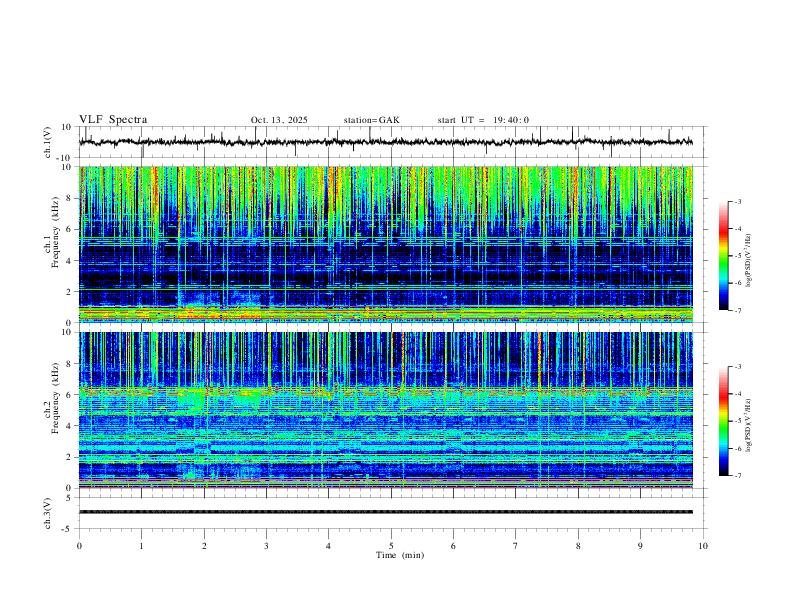Image resolution: width=792 pixels, height=612 pixels.
Task: Click the "1" tick on the time axis
Action: click(x=141, y=546)
